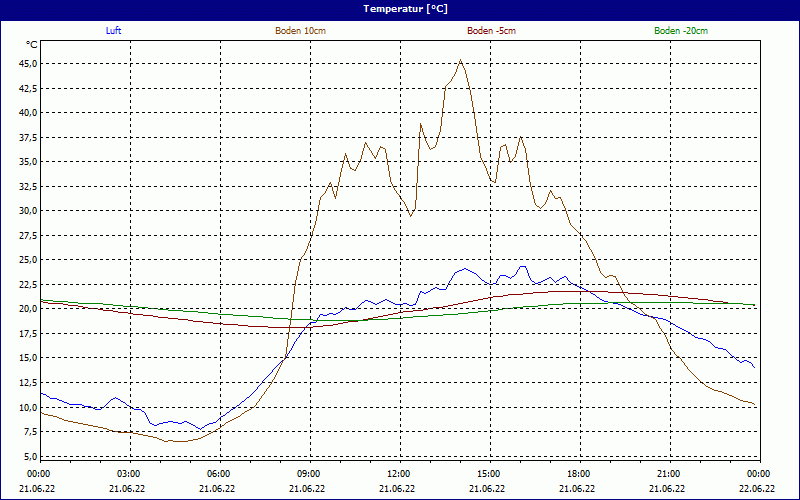Viewport: 800px width, 500px height.
Task: Select the Boden 10cm legend label
Action: click(x=300, y=31)
